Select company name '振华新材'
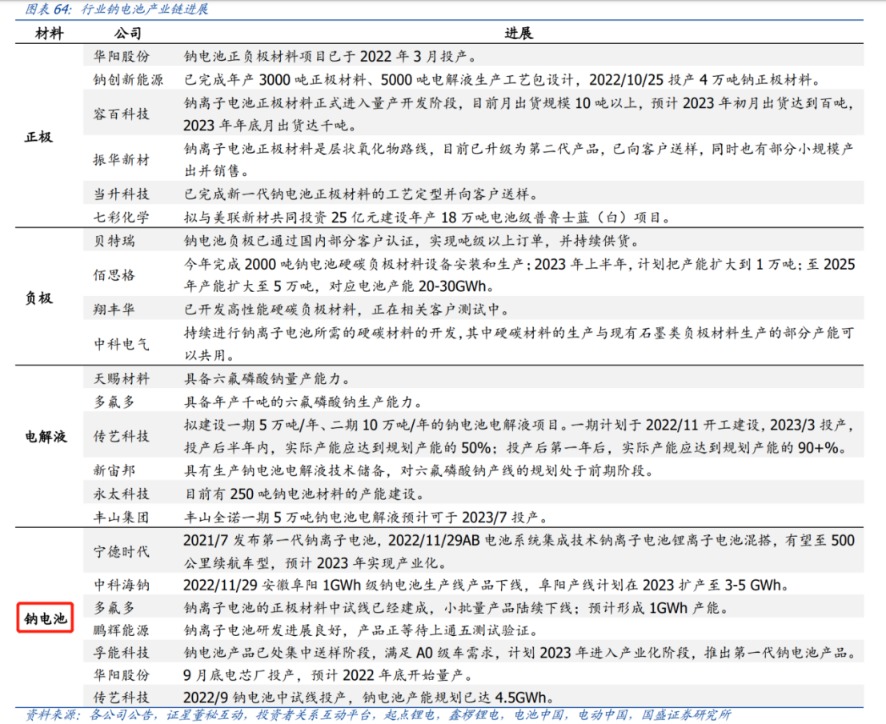886x724 pixels. click(x=121, y=160)
